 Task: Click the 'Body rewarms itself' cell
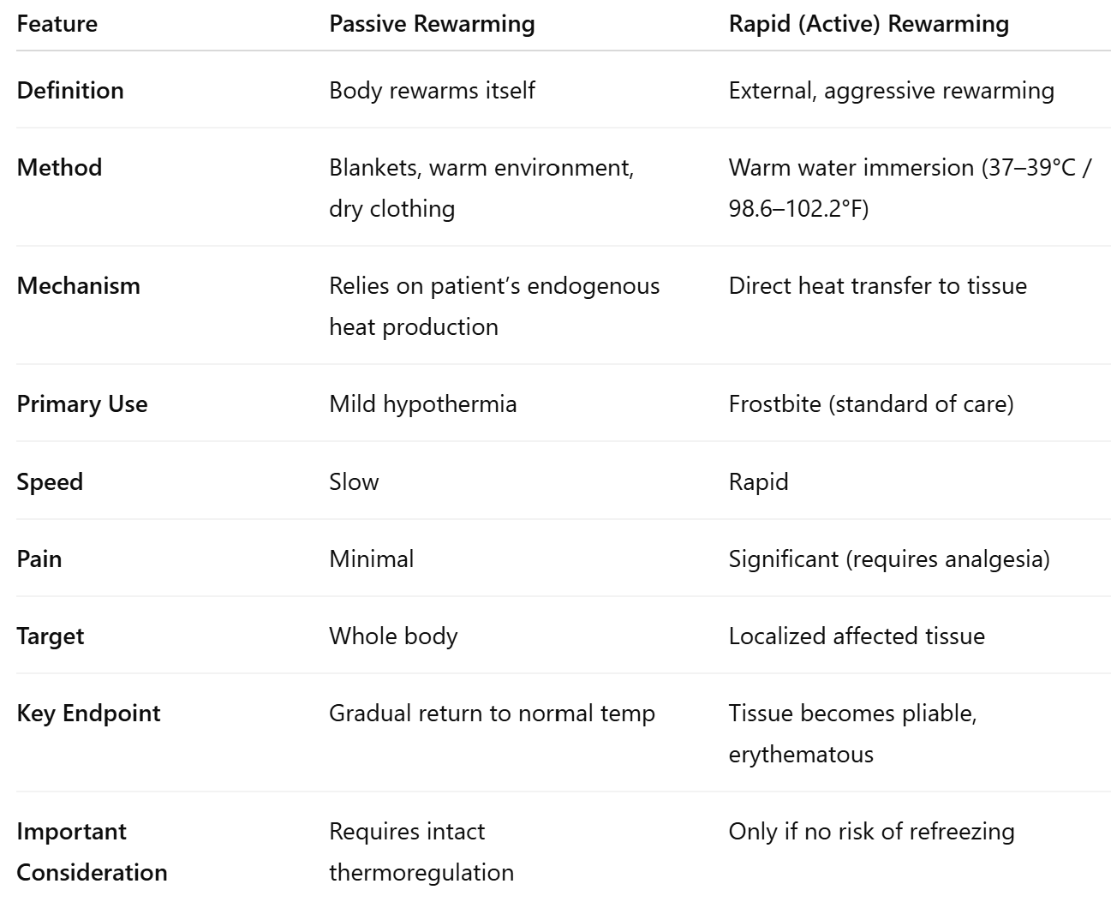432,91
